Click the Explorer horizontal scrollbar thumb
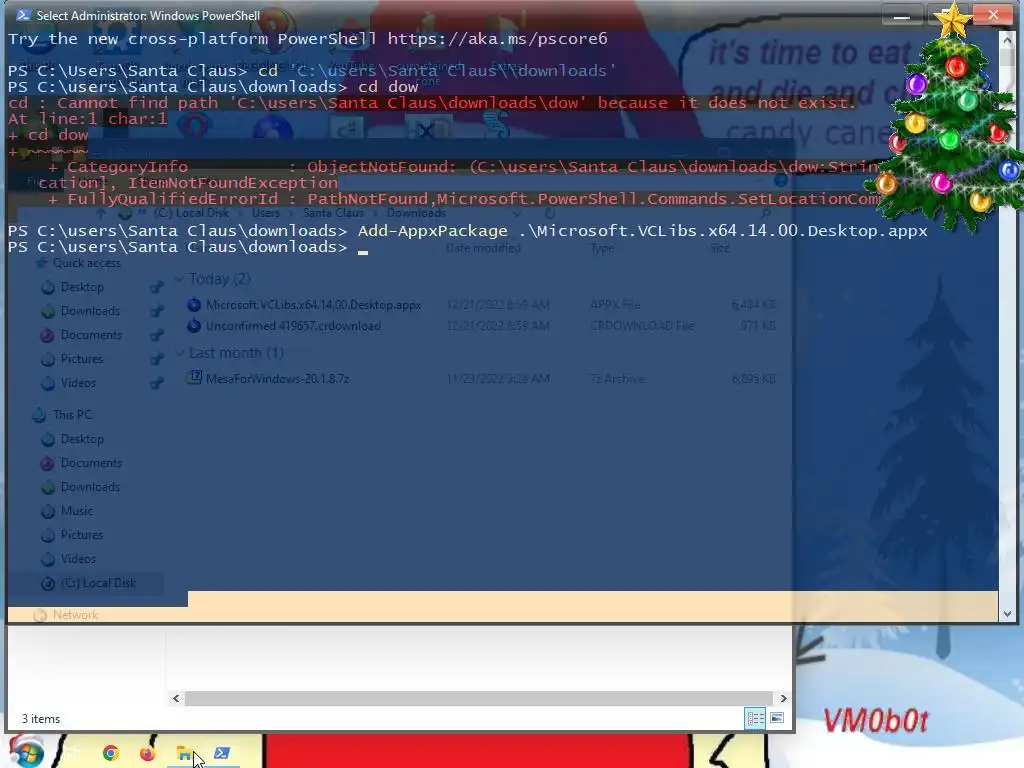 click(x=479, y=698)
